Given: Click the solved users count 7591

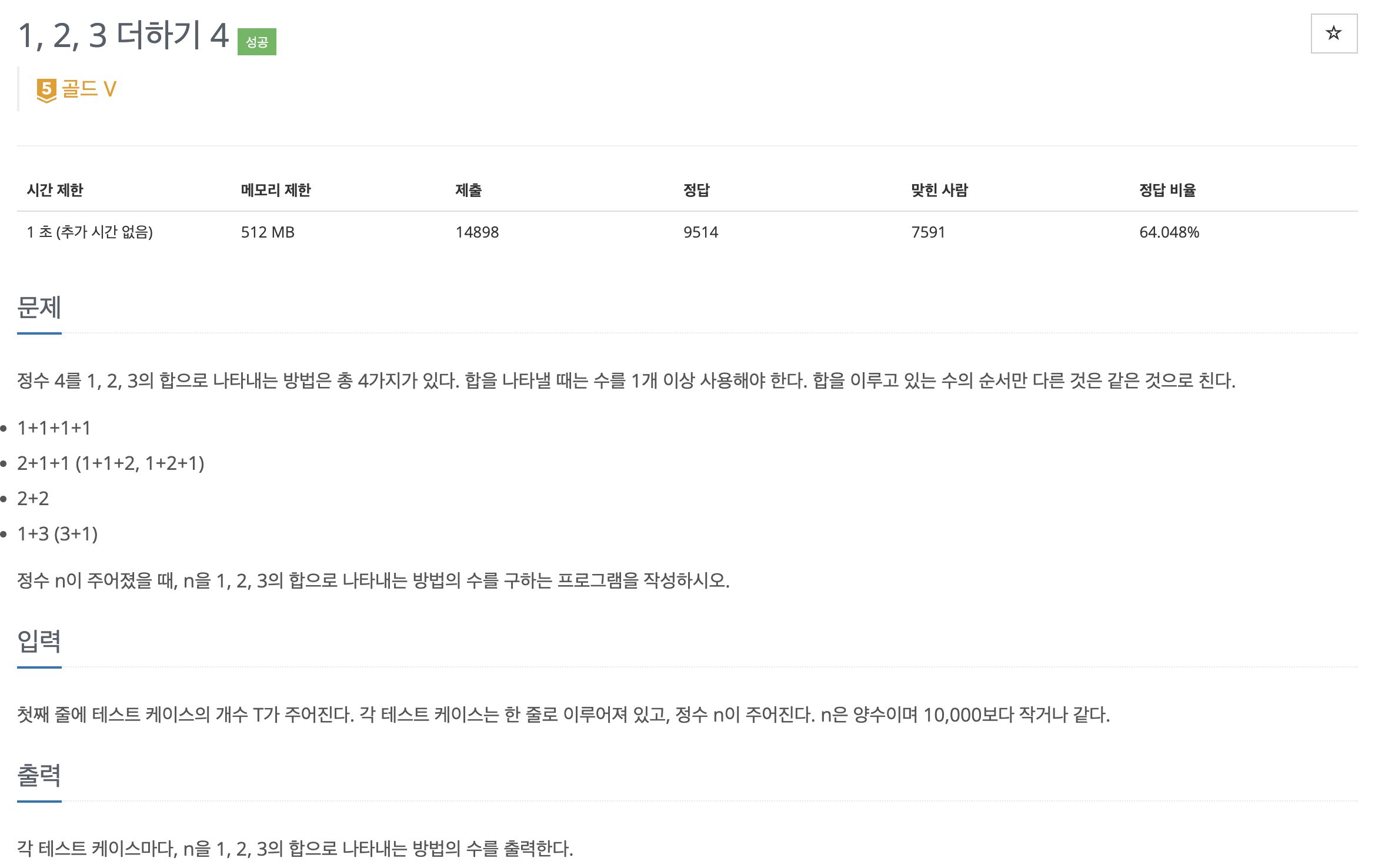Looking at the screenshot, I should coord(928,232).
